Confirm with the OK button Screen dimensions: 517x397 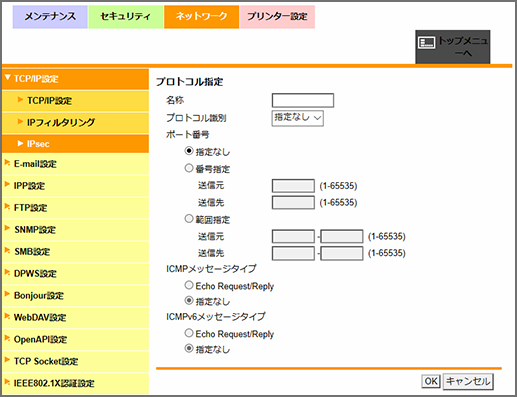431,381
